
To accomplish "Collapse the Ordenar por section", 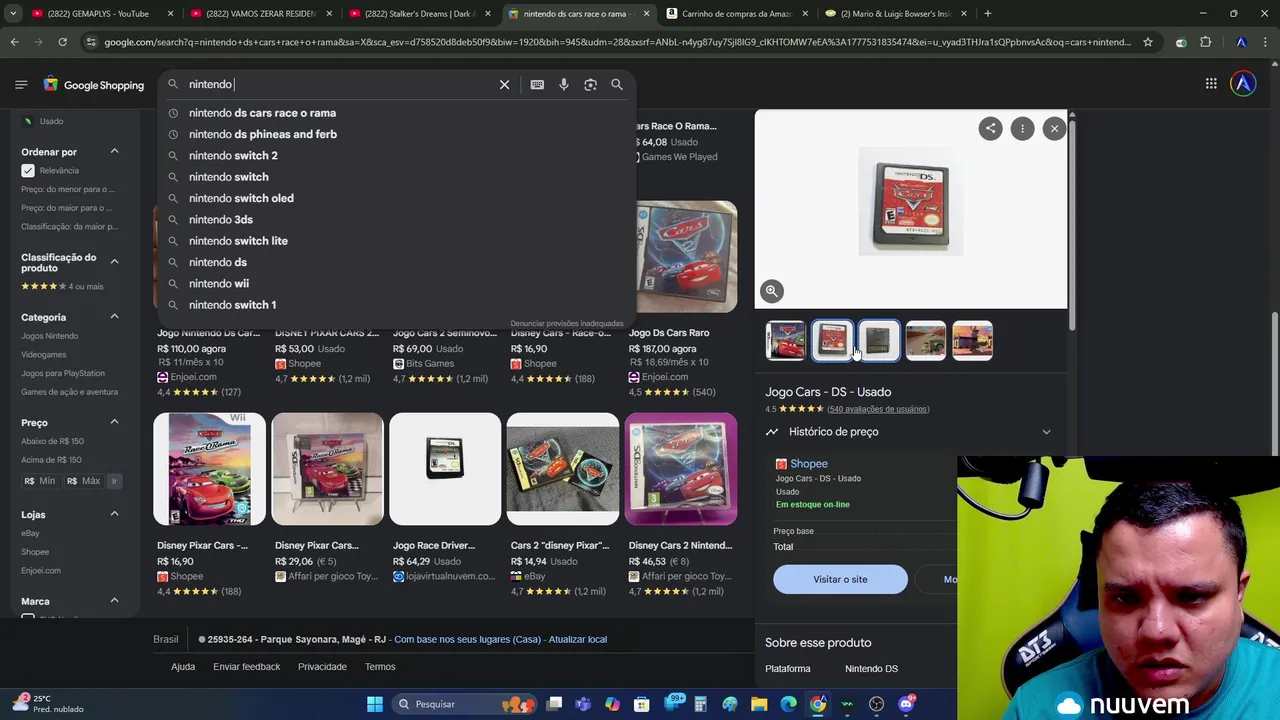I will click(x=114, y=151).
